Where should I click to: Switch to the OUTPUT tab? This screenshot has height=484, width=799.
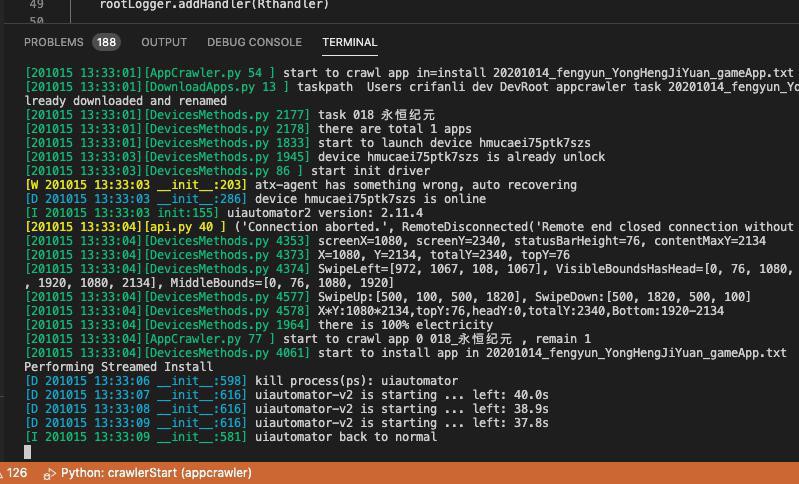tap(164, 42)
